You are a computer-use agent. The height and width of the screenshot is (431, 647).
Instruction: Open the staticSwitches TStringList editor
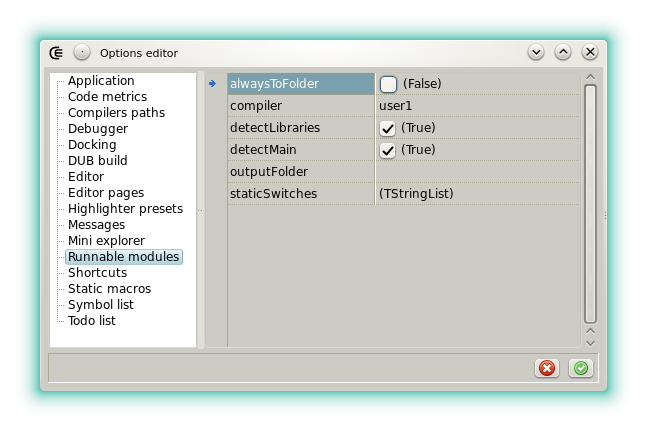pos(476,193)
